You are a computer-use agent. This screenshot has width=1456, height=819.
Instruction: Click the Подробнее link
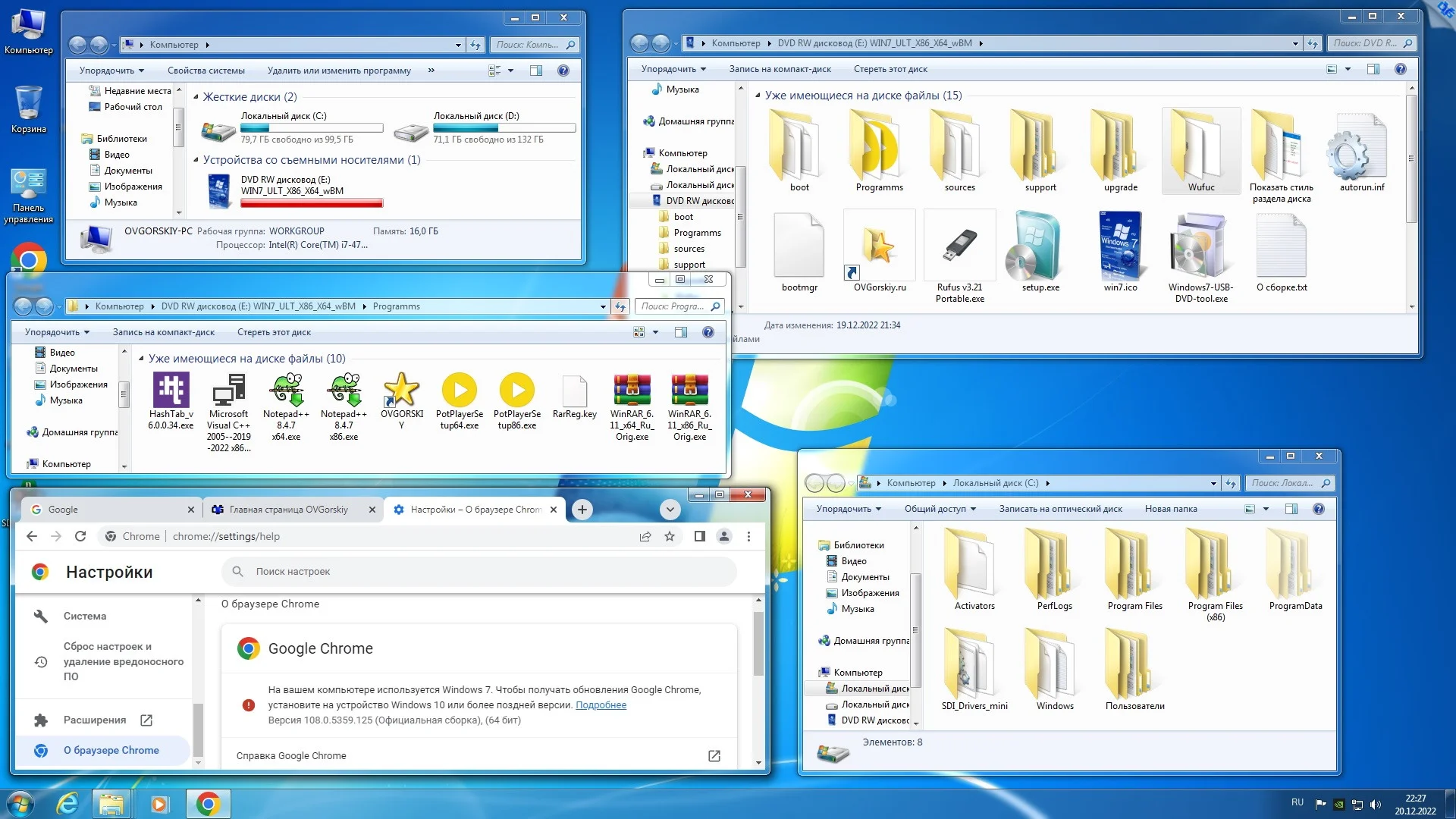601,704
